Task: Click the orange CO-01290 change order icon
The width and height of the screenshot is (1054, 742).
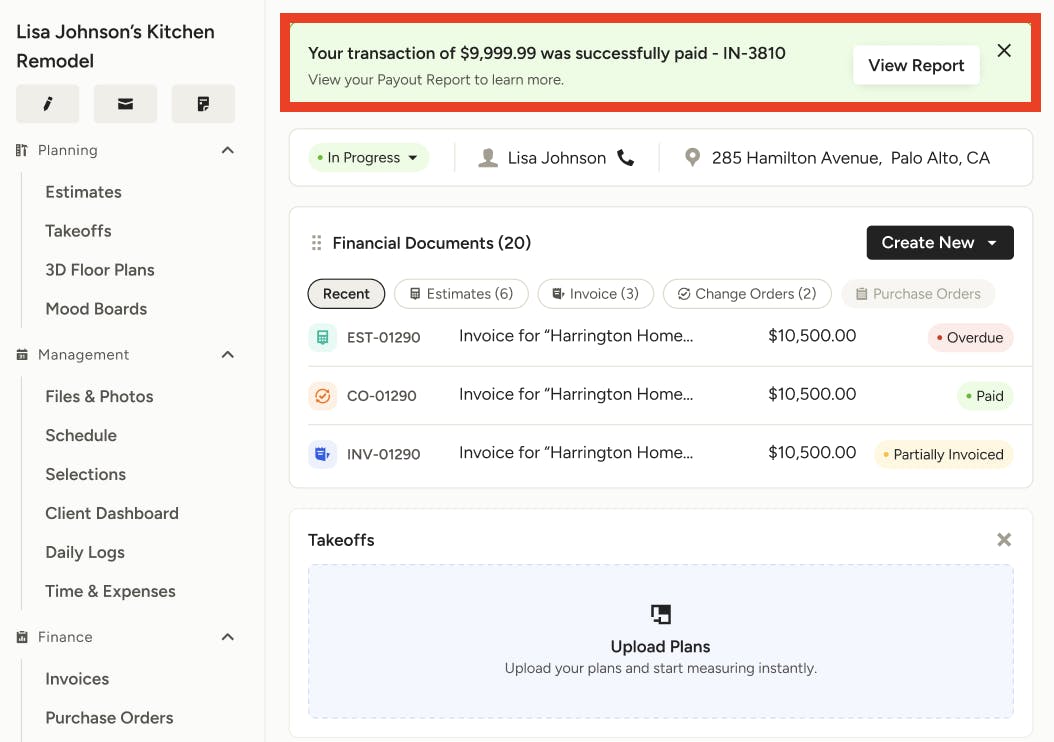Action: coord(322,396)
